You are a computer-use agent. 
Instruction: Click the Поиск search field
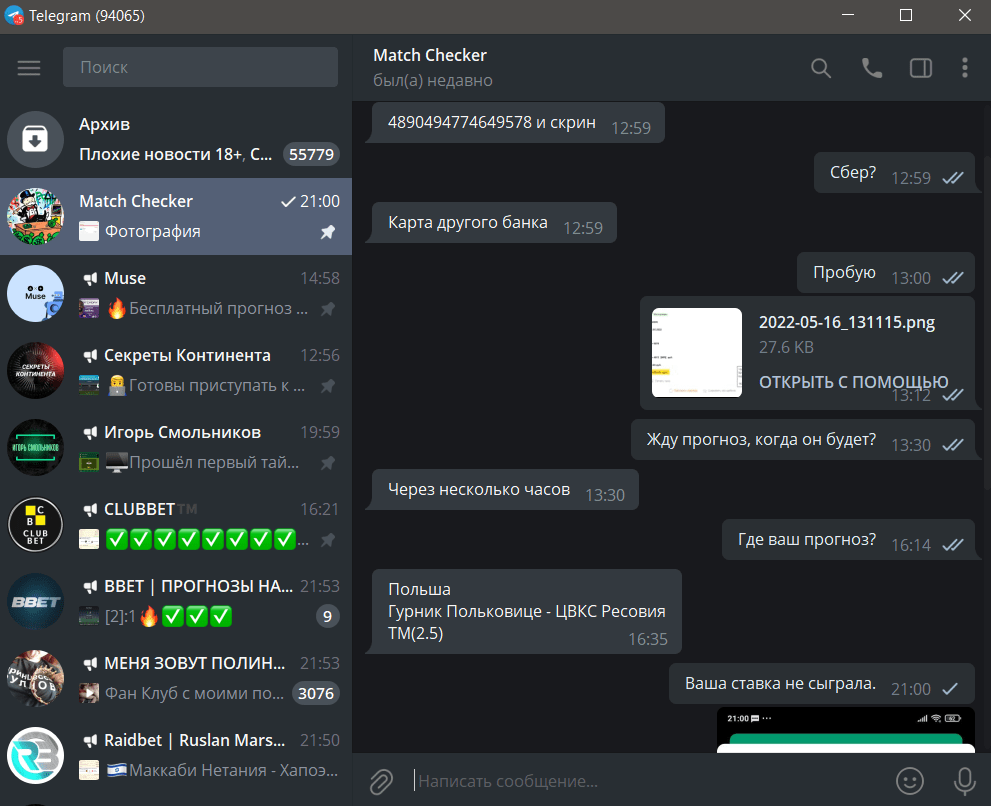point(200,67)
